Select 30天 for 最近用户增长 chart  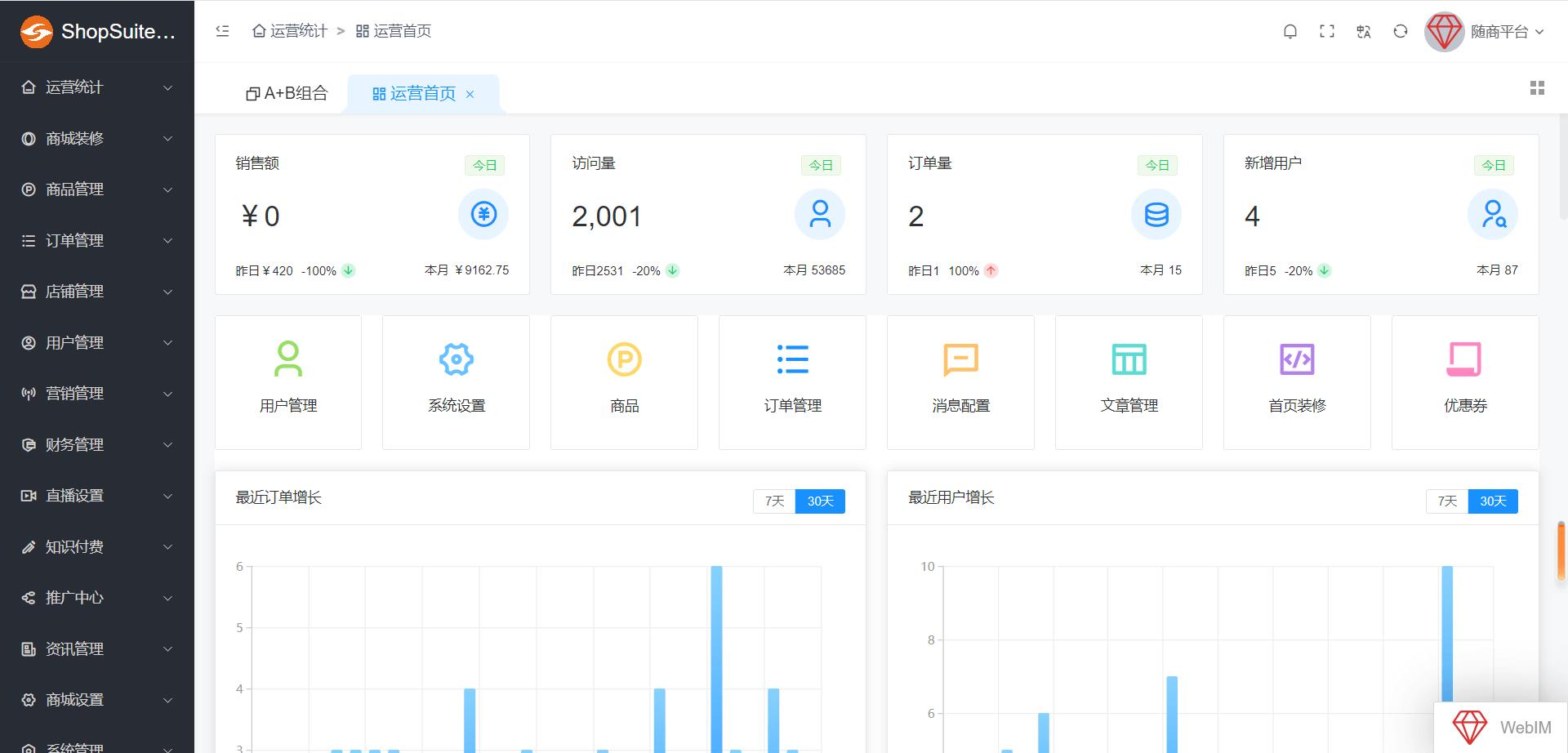pyautogui.click(x=1493, y=501)
